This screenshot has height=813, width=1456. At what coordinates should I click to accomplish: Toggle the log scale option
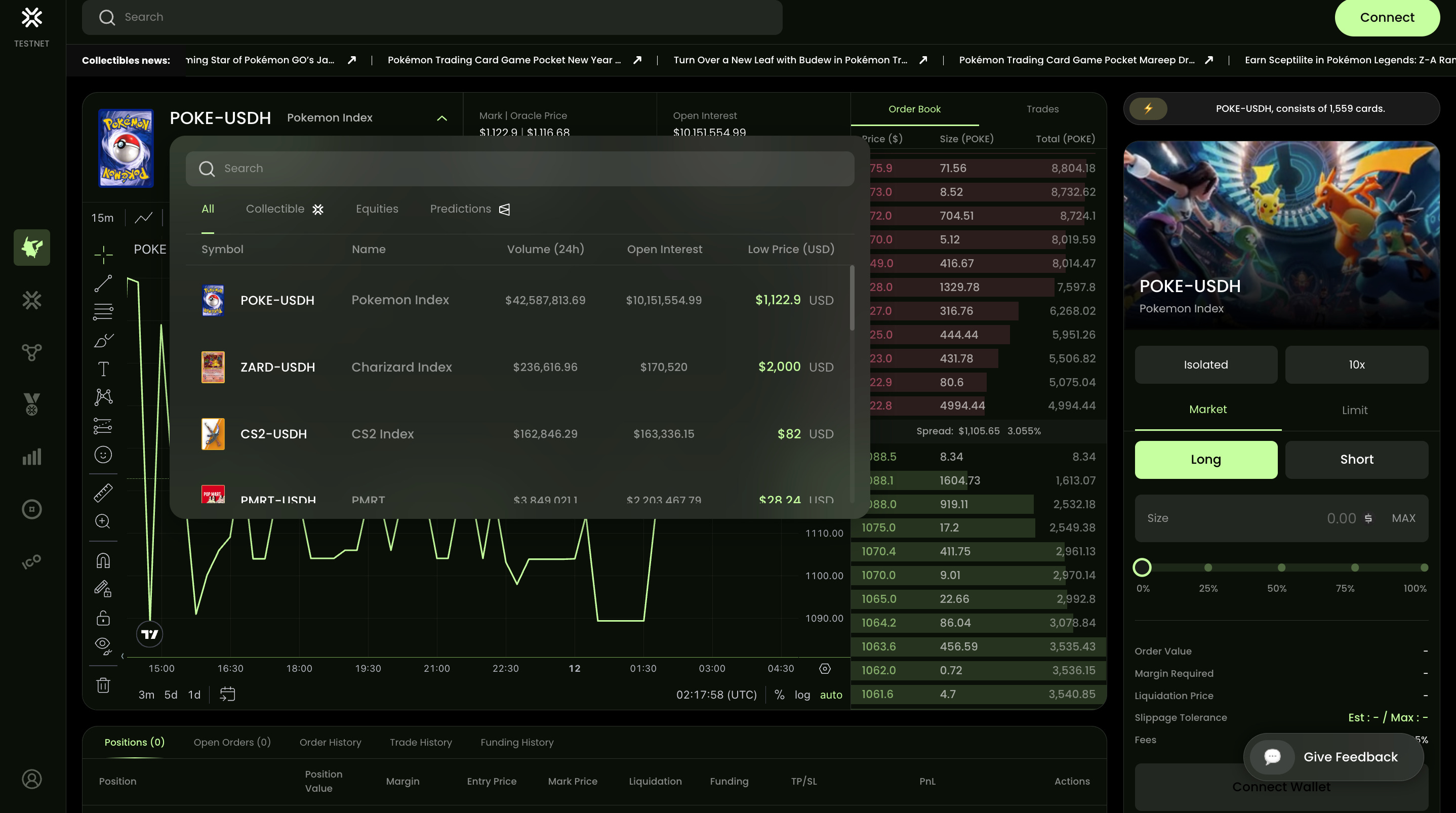click(802, 695)
